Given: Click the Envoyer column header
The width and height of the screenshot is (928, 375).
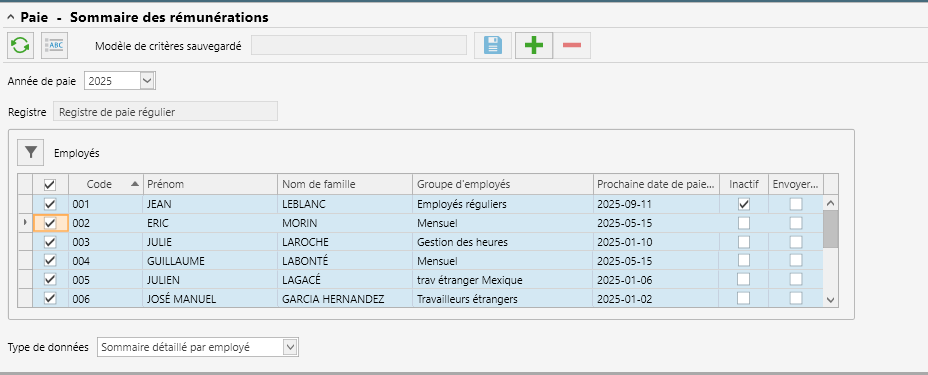Looking at the screenshot, I should click(796, 184).
